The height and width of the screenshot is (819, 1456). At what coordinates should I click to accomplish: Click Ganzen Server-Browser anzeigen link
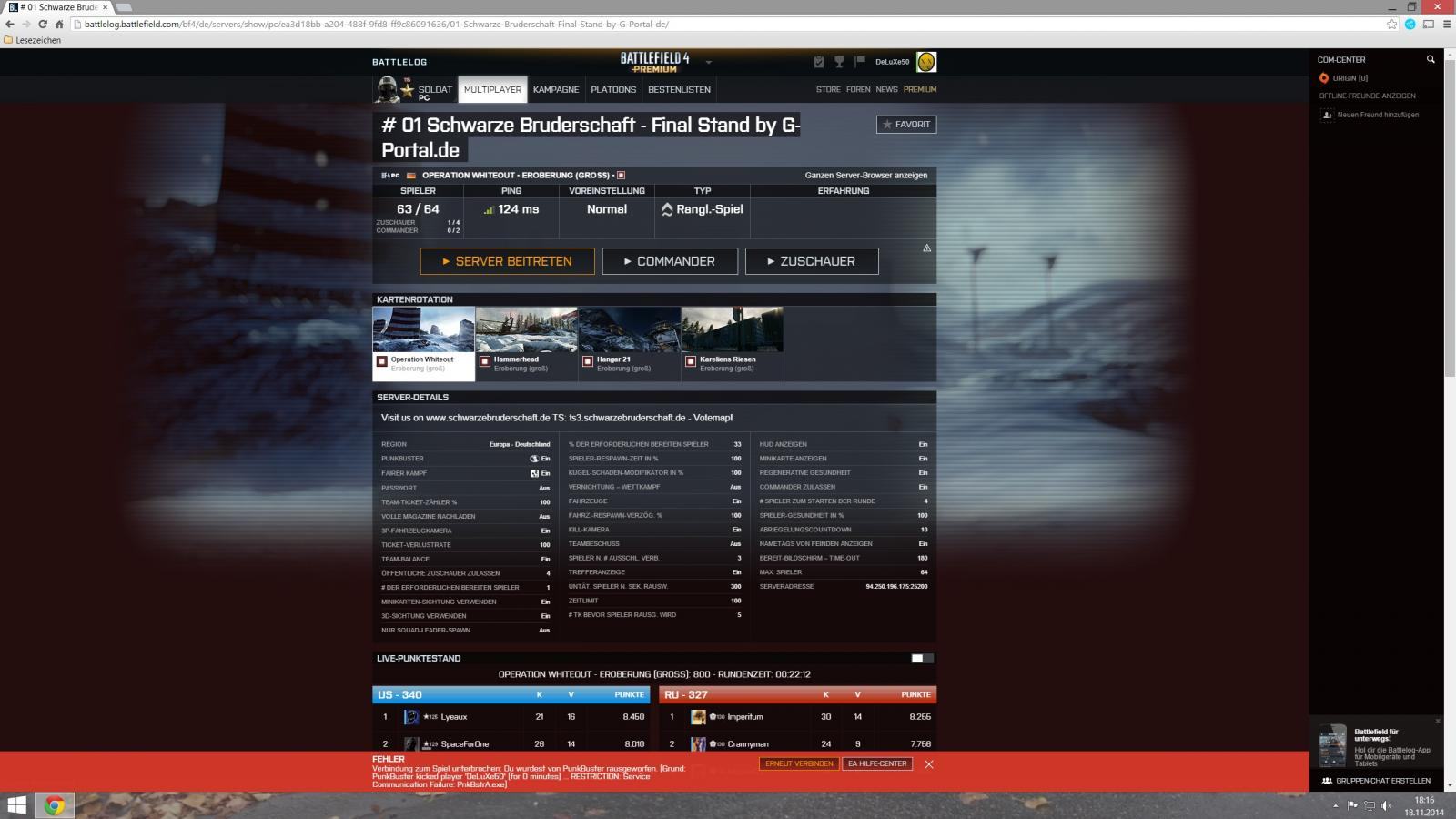[x=866, y=176]
